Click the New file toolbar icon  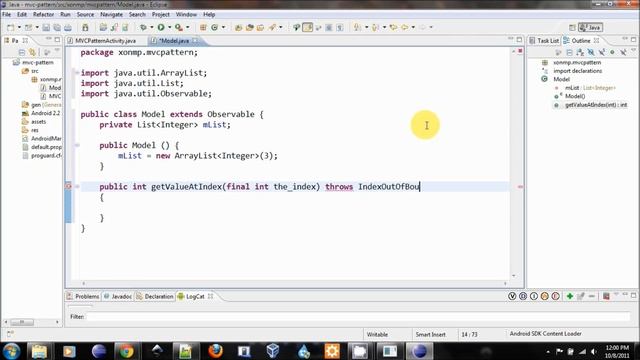(11, 27)
